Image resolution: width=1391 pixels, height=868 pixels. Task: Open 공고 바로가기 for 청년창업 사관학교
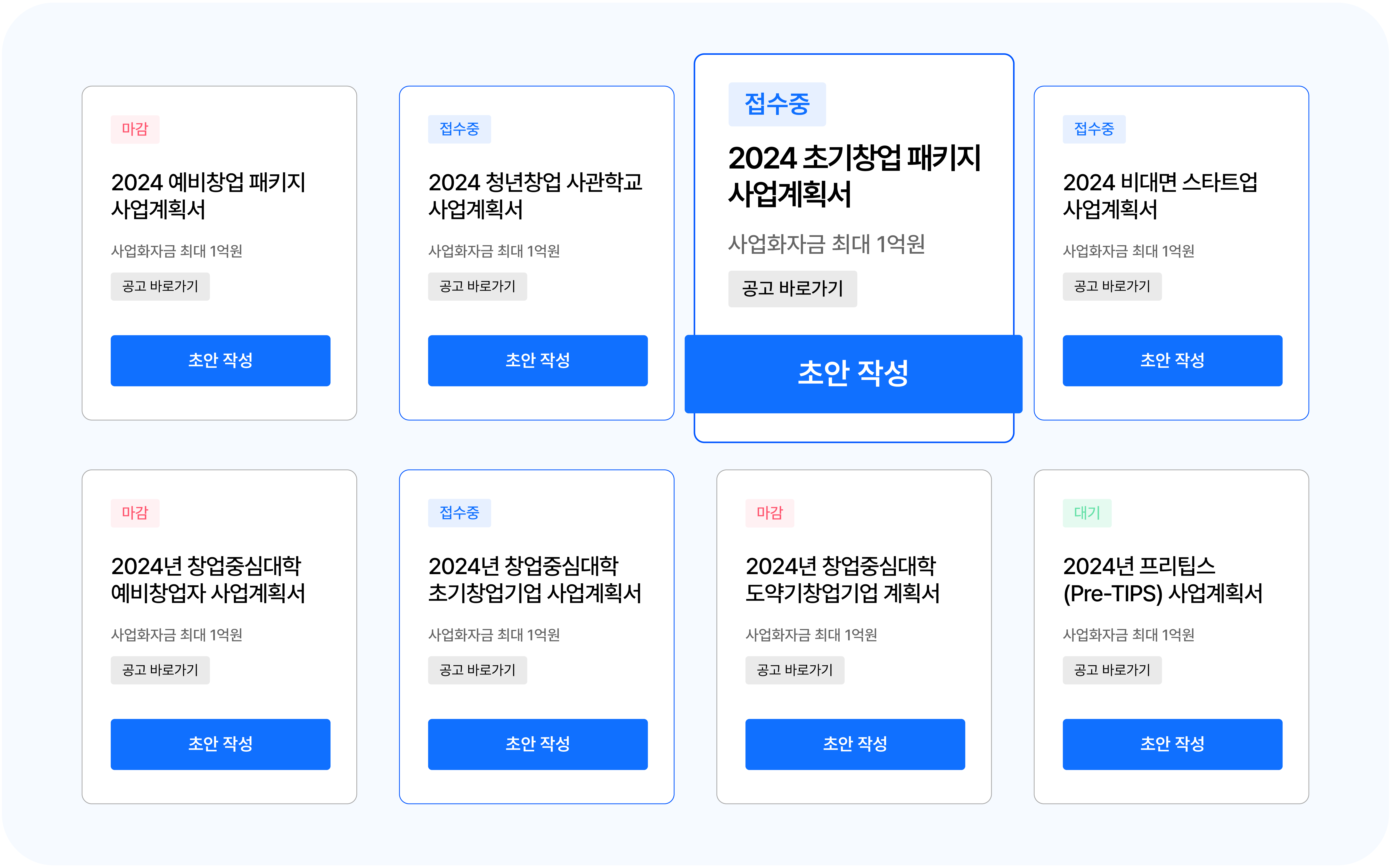(x=477, y=286)
